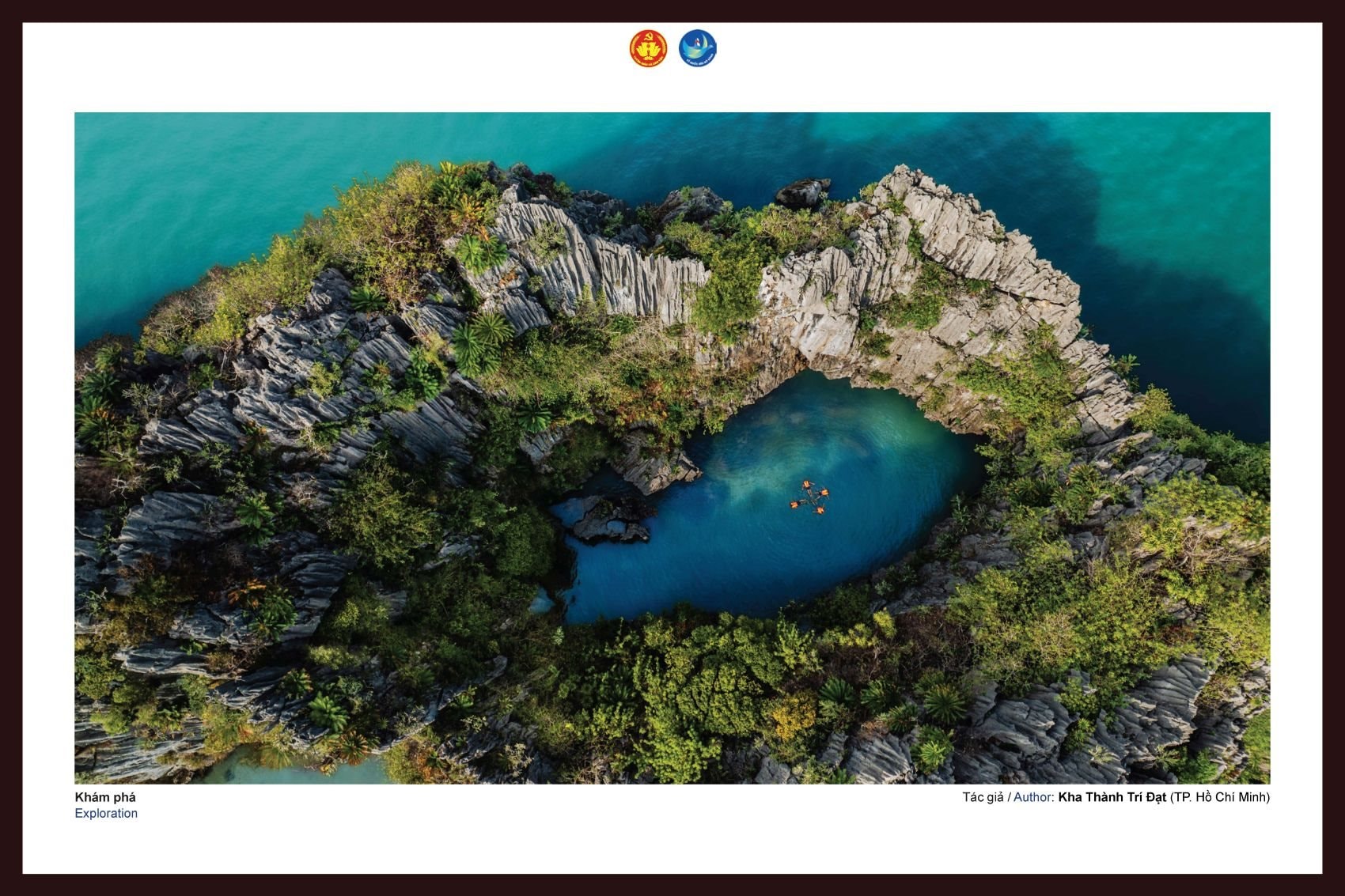Click the red hammer-and-sickle emblem logo
The image size is (1345, 896).
click(x=648, y=48)
